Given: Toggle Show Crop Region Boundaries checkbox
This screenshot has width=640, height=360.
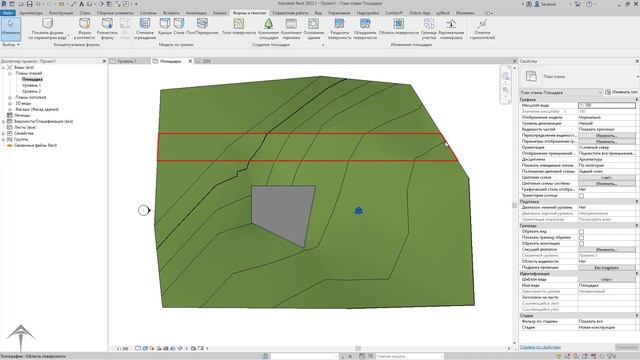Looking at the screenshot, I should (x=581, y=238).
